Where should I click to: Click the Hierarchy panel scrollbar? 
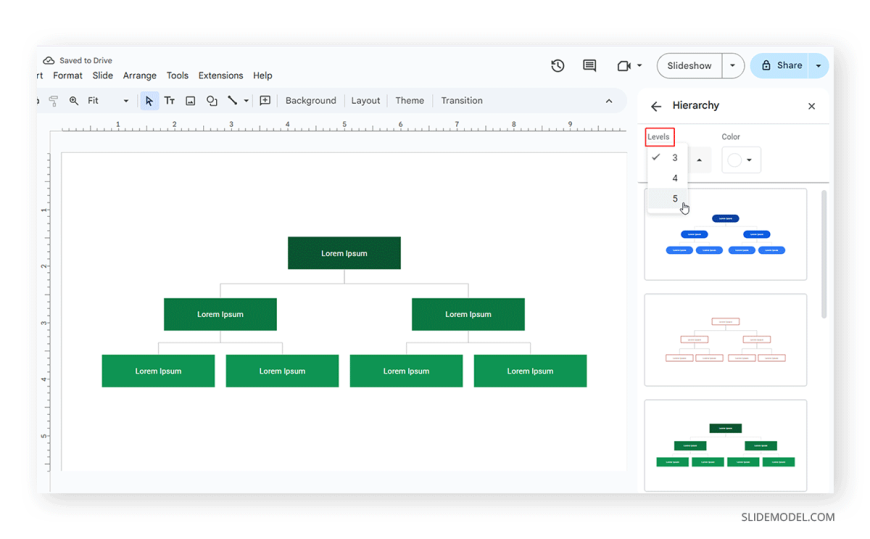tap(824, 254)
